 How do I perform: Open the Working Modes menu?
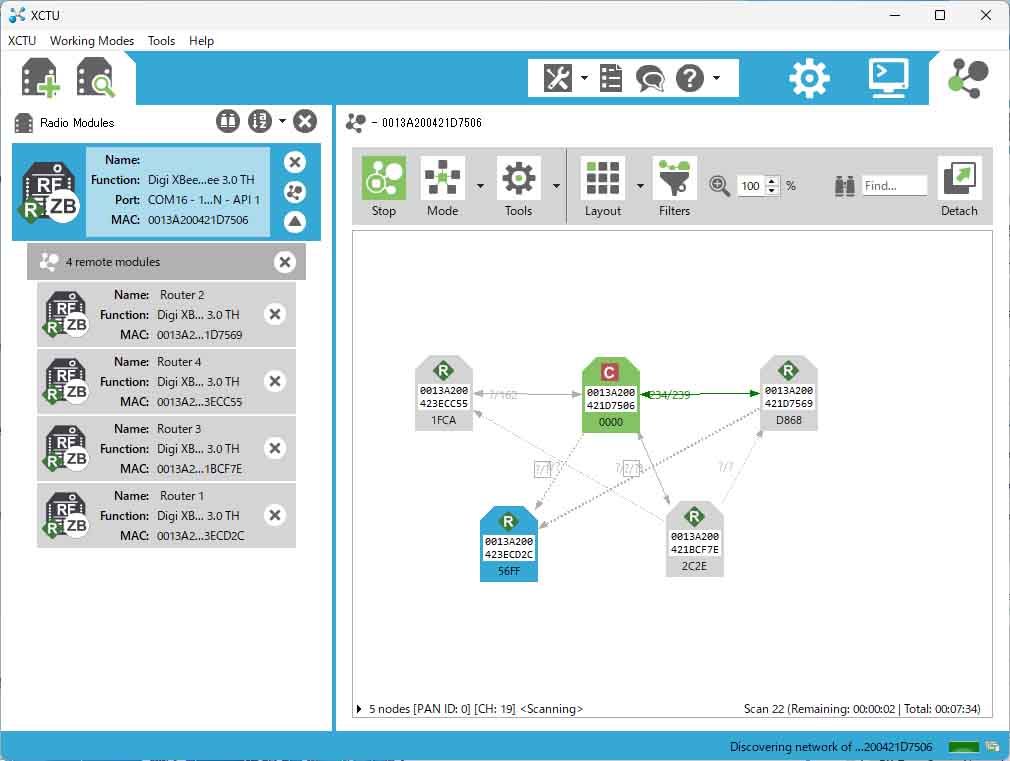pyautogui.click(x=92, y=41)
